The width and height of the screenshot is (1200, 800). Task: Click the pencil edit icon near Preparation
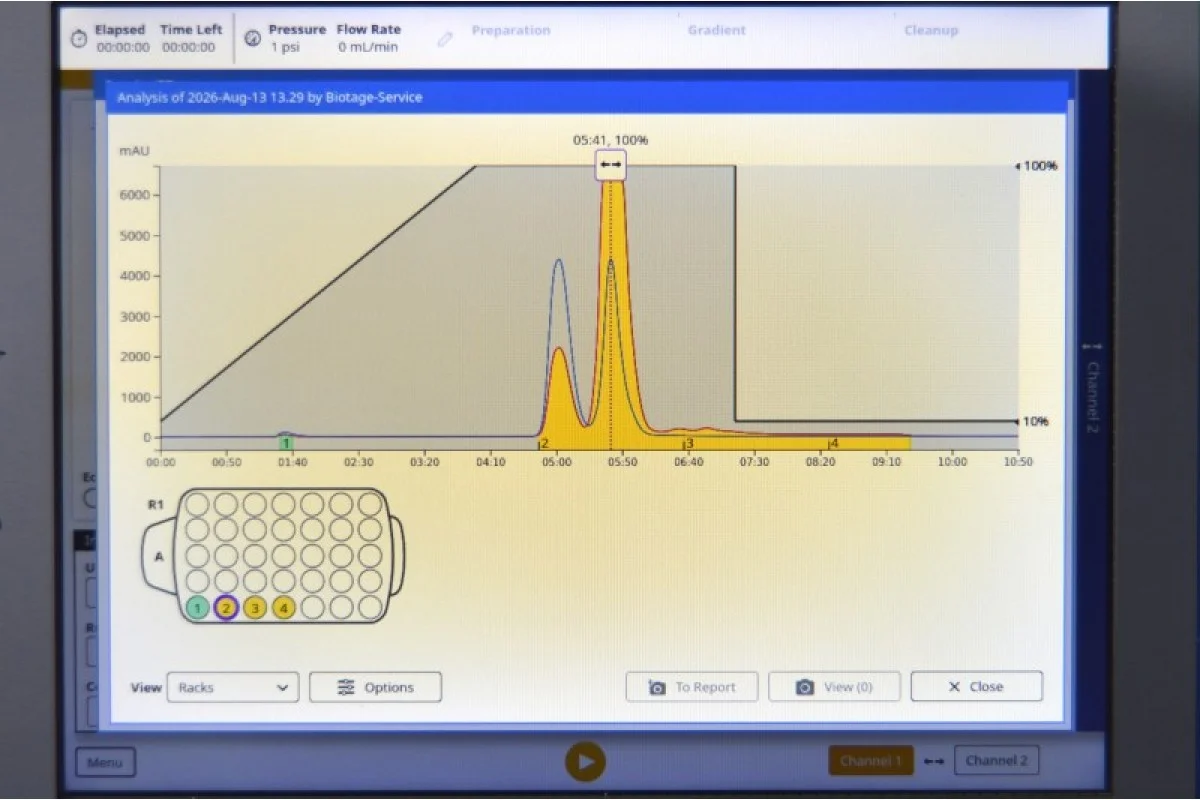pyautogui.click(x=446, y=38)
